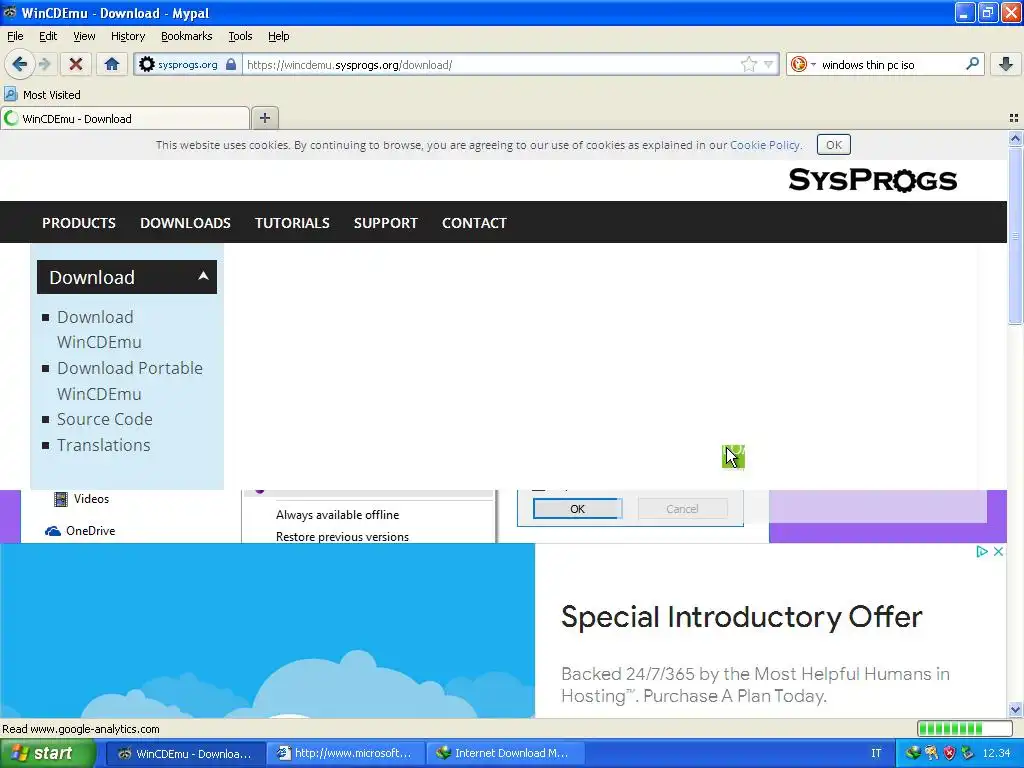Open the TUTORIALS navigation item
Screen dimensions: 1024x768
click(292, 223)
